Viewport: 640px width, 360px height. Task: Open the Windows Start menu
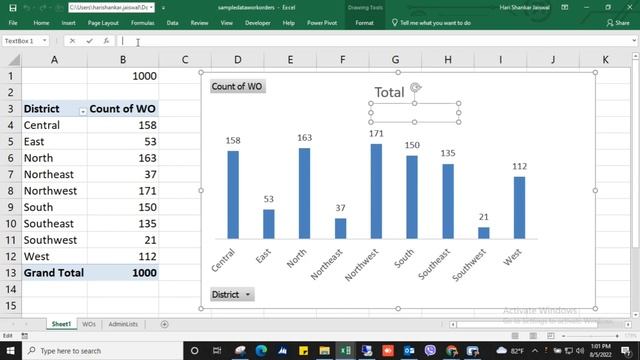point(10,351)
